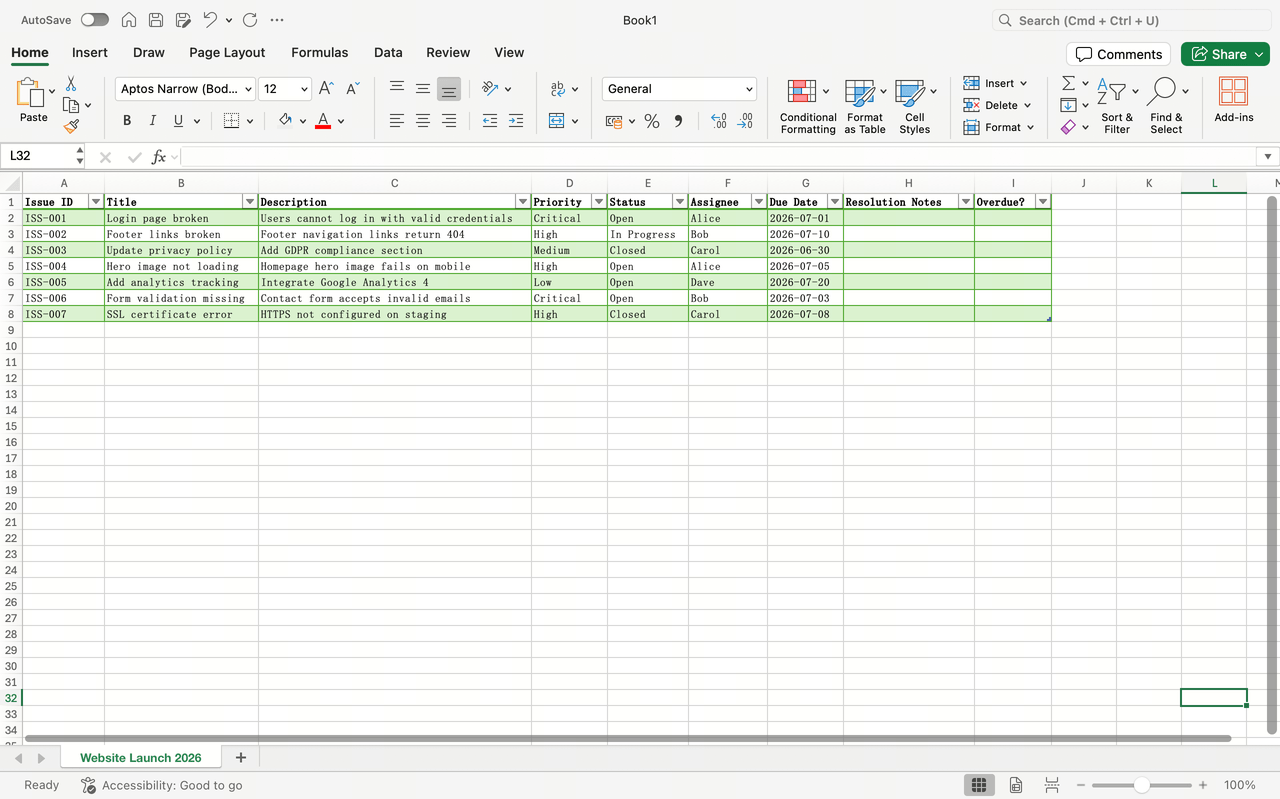Image resolution: width=1280 pixels, height=799 pixels.
Task: Open Format as Table gallery
Action: tap(865, 106)
